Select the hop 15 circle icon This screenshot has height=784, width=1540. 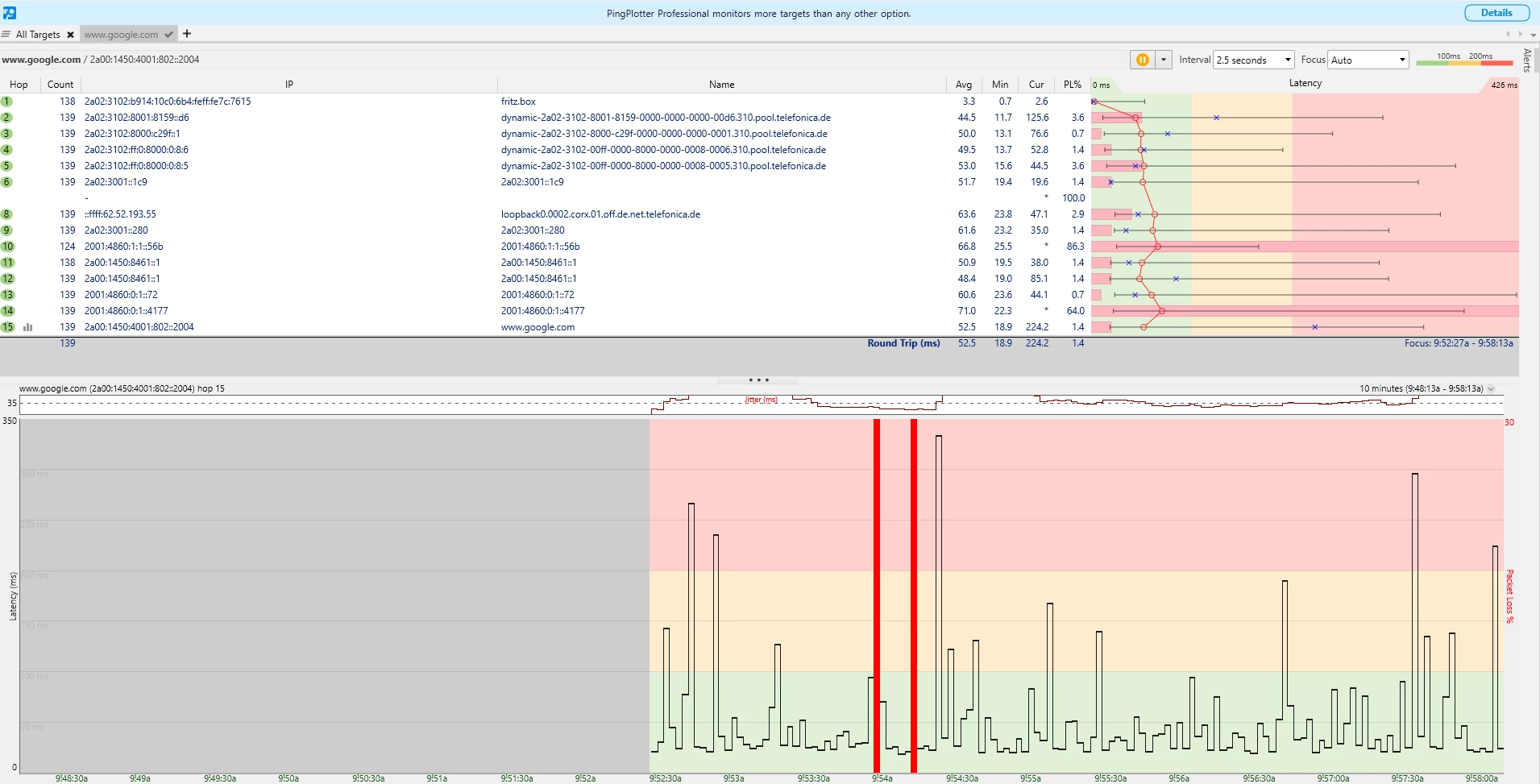point(7,327)
